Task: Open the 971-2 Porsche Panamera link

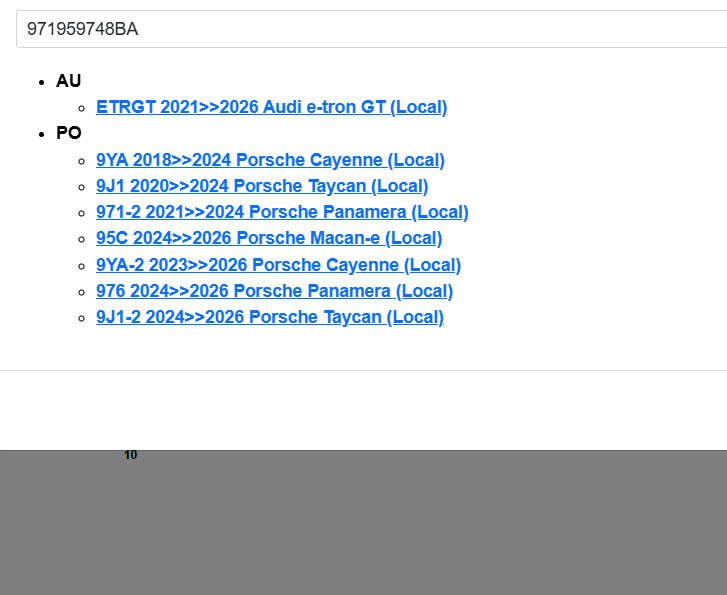Action: (282, 212)
